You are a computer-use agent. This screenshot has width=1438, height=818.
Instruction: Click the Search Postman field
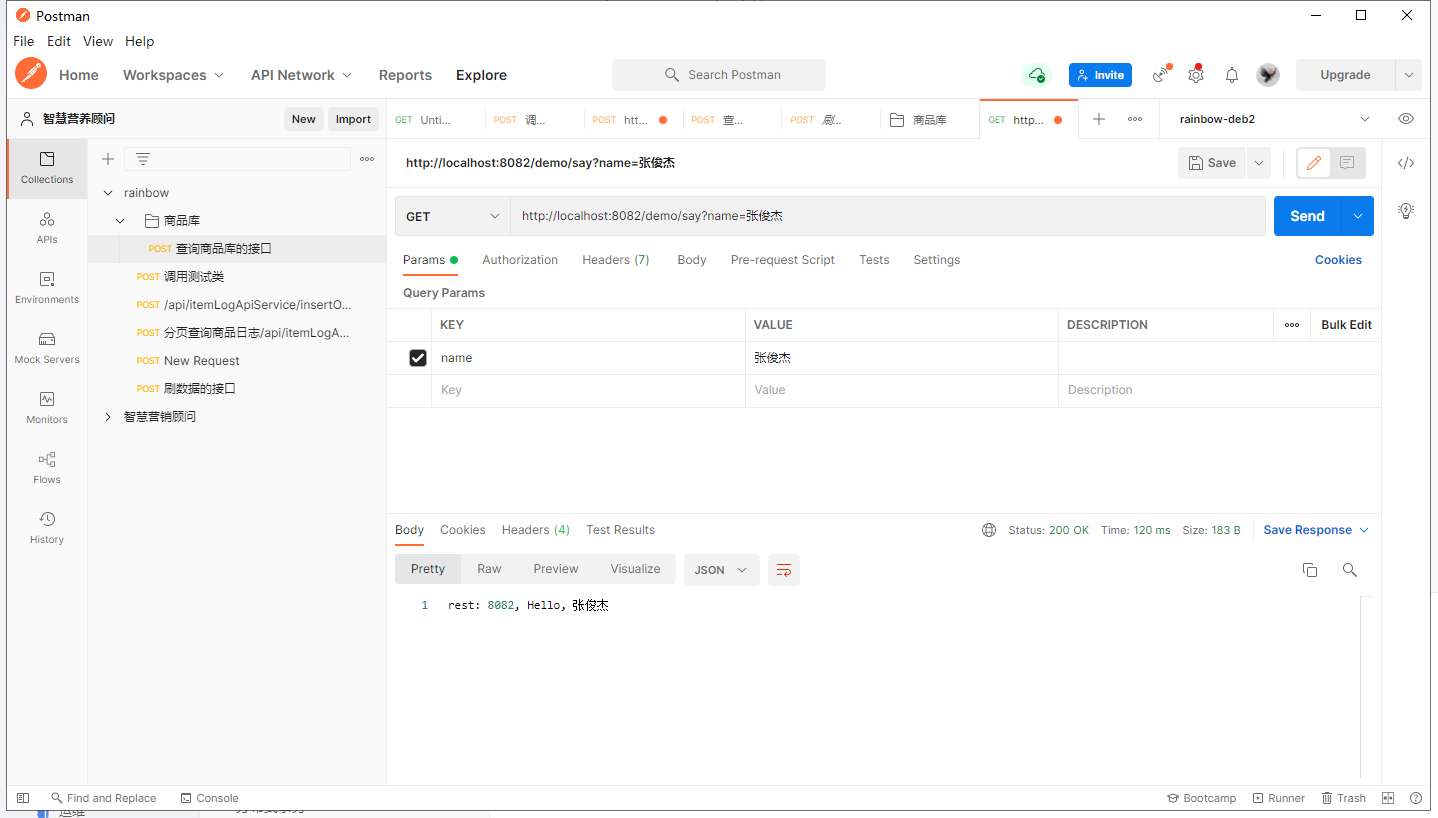coord(719,75)
